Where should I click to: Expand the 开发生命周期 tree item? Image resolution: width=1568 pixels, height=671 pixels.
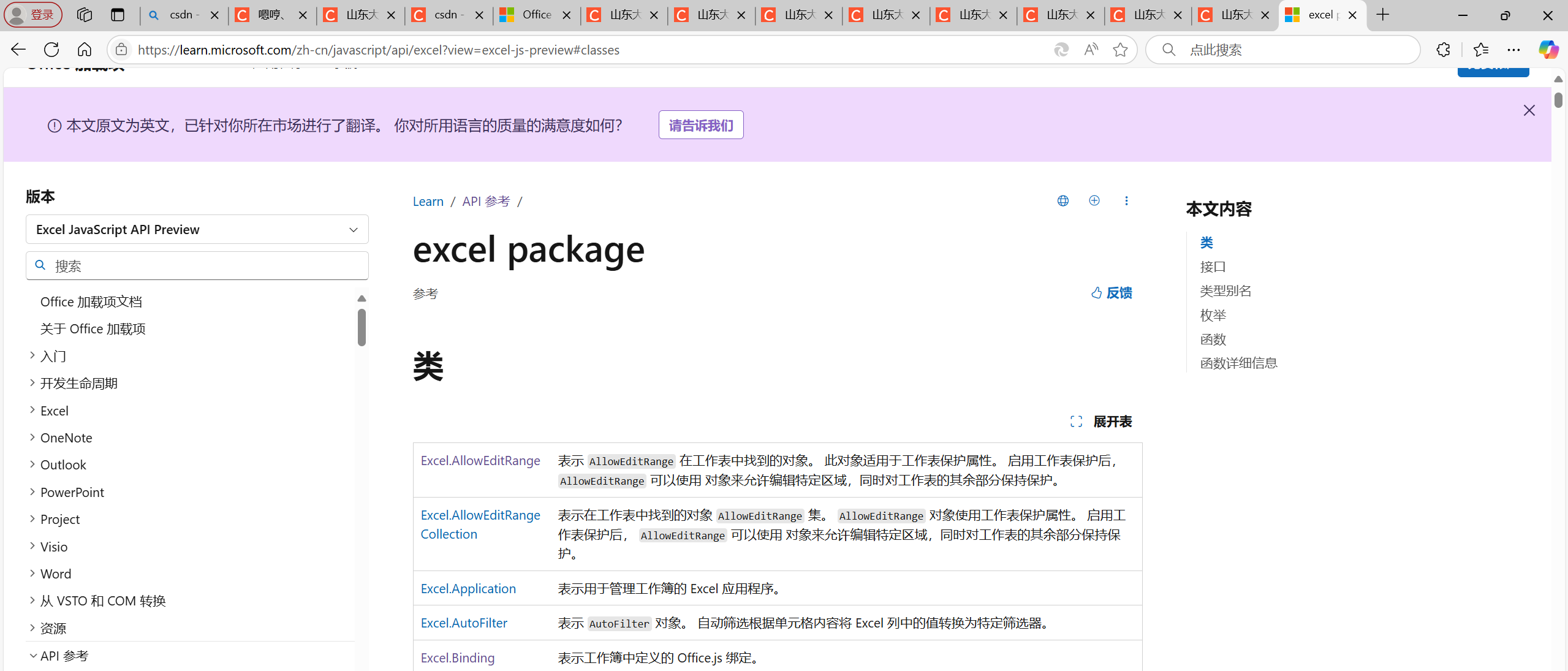pyautogui.click(x=32, y=383)
